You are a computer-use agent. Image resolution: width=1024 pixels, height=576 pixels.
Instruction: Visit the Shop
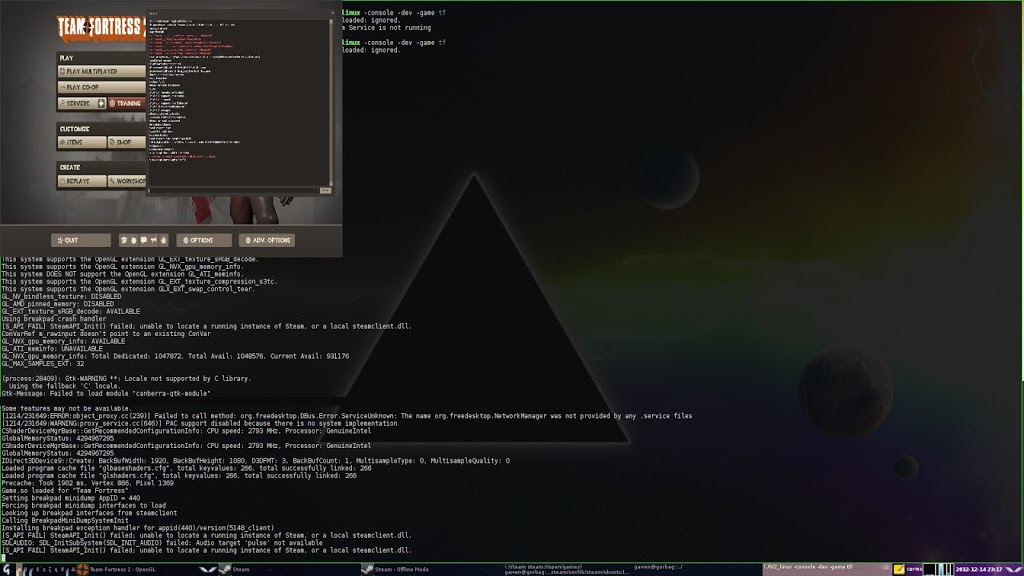coord(127,142)
